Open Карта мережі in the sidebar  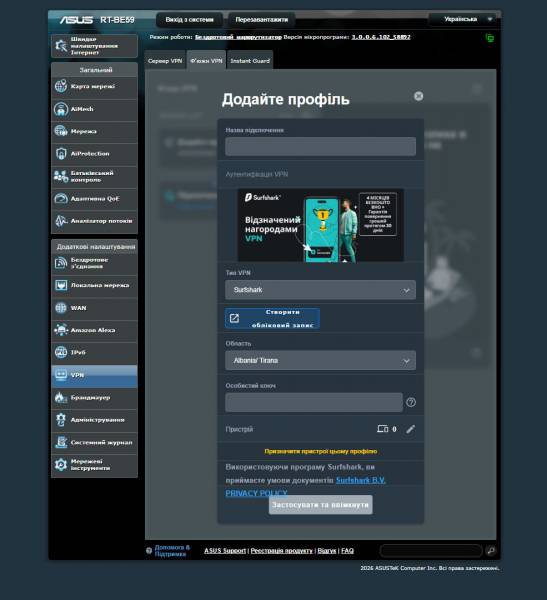coord(94,86)
